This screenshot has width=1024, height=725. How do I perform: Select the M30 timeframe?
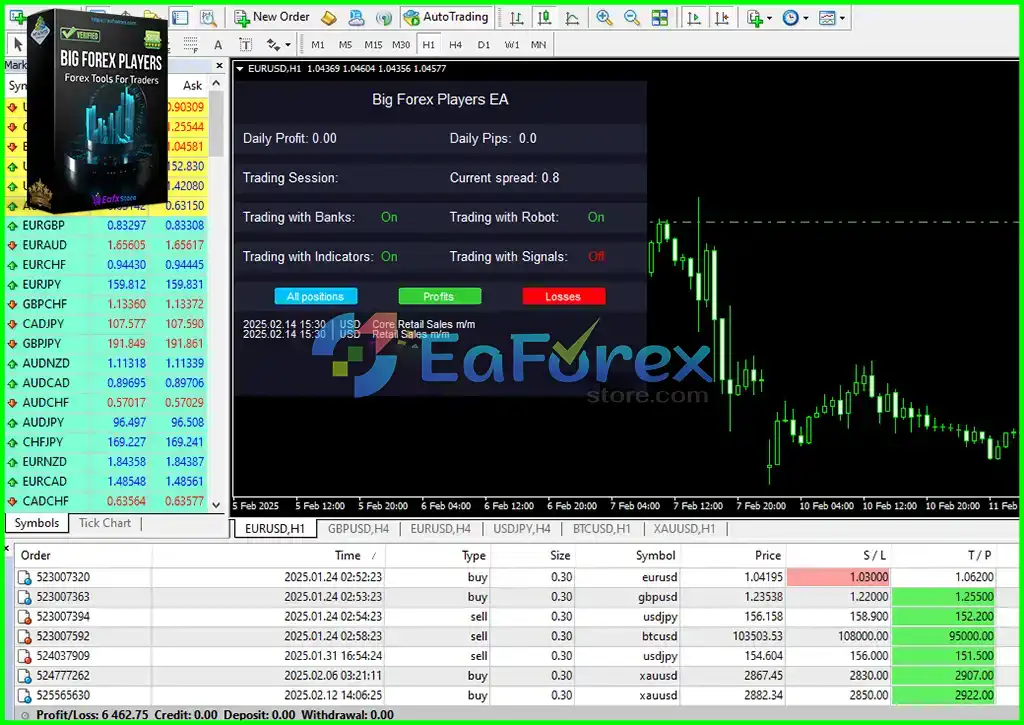tap(401, 44)
